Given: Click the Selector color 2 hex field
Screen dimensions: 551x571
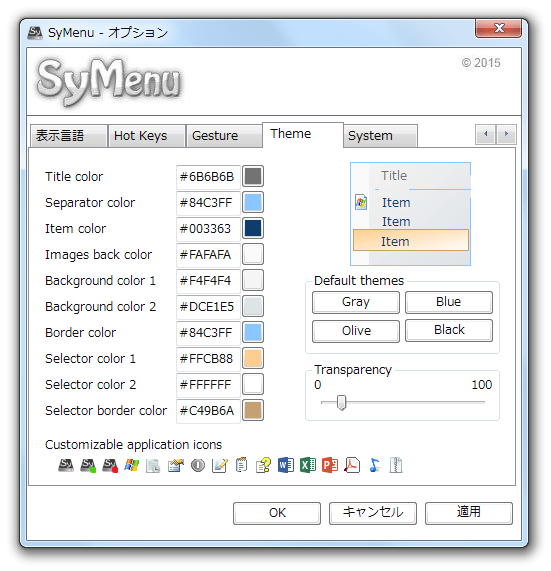Looking at the screenshot, I should tap(208, 385).
